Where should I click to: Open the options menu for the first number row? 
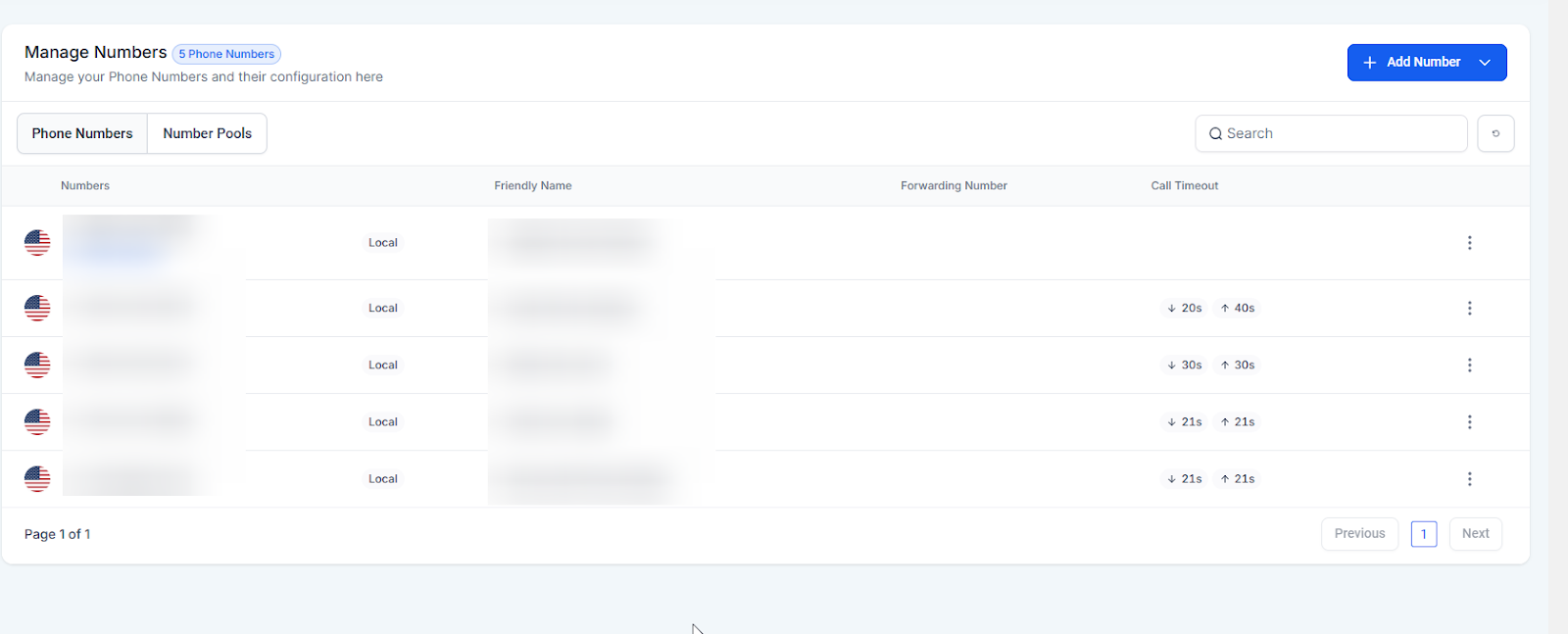click(1469, 243)
